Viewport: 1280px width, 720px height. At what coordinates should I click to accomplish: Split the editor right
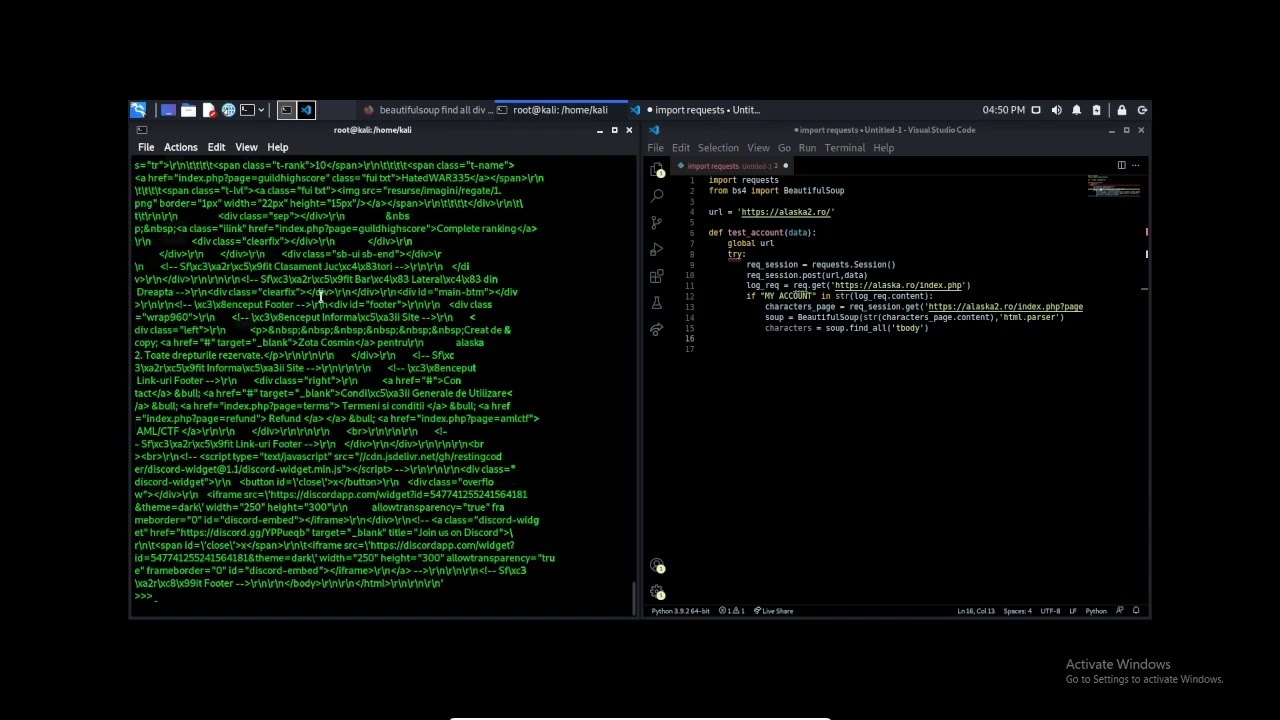1121,166
